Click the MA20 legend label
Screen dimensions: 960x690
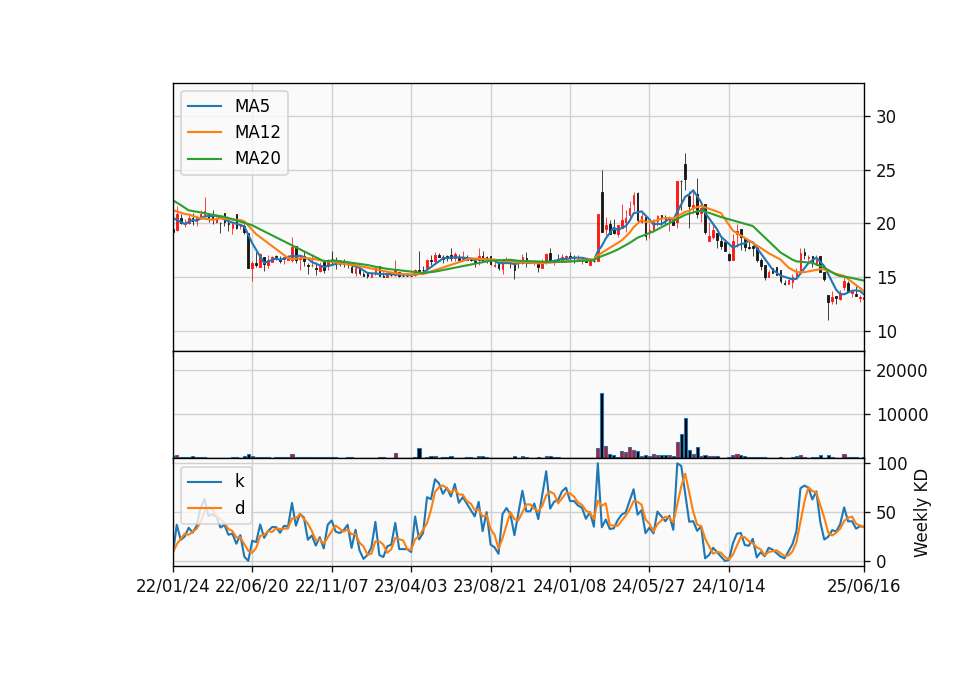257,158
